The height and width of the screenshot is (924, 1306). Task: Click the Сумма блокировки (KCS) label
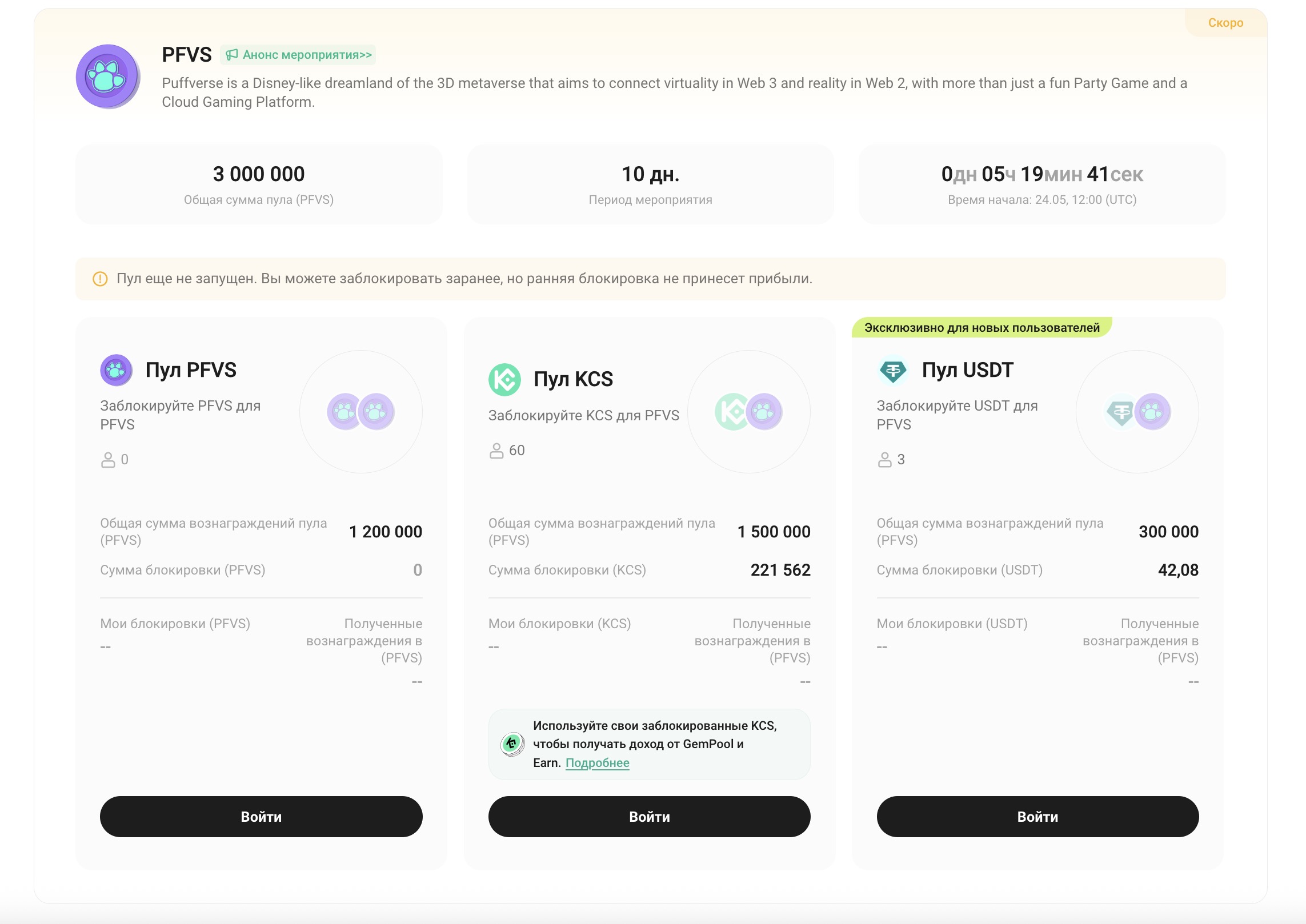tap(567, 570)
